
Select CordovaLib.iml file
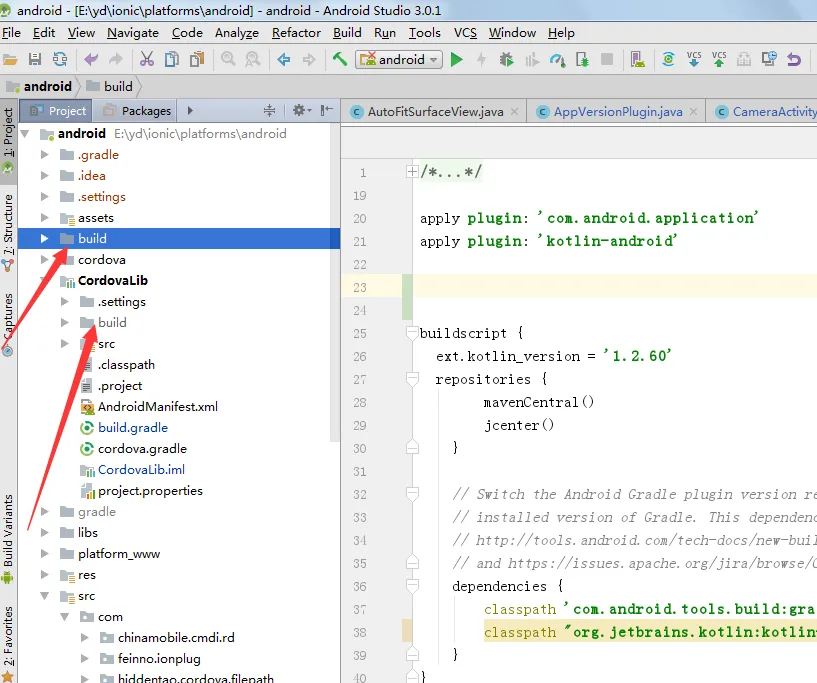[141, 469]
